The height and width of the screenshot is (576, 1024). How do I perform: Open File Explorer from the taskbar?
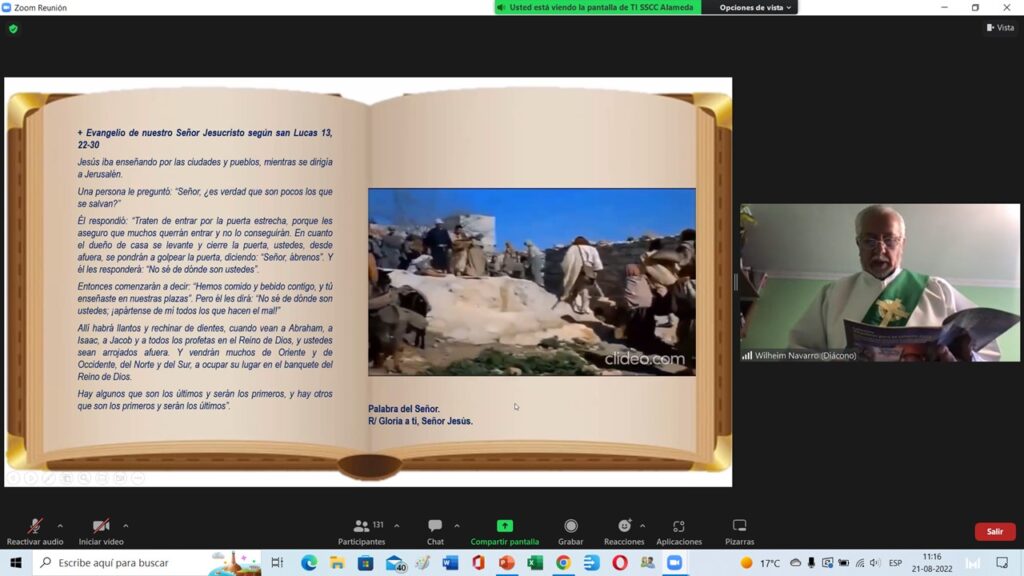[337, 562]
